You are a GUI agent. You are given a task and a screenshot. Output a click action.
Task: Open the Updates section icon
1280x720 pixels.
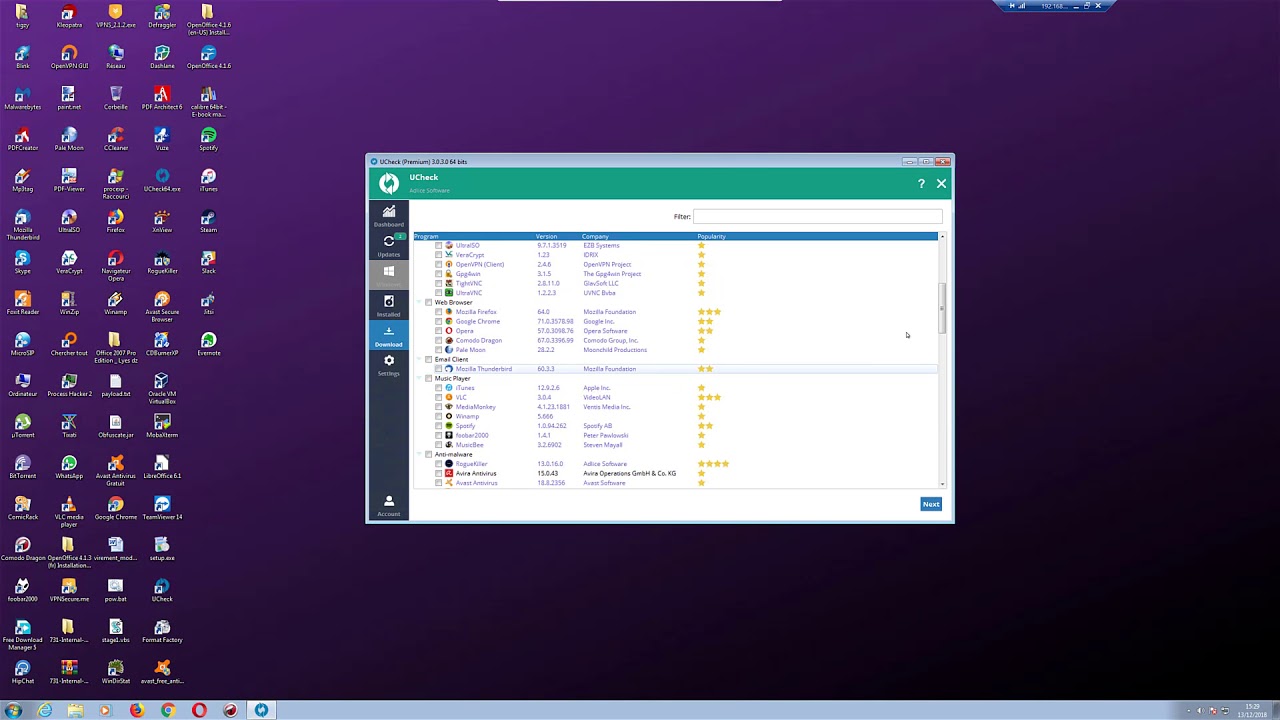389,245
